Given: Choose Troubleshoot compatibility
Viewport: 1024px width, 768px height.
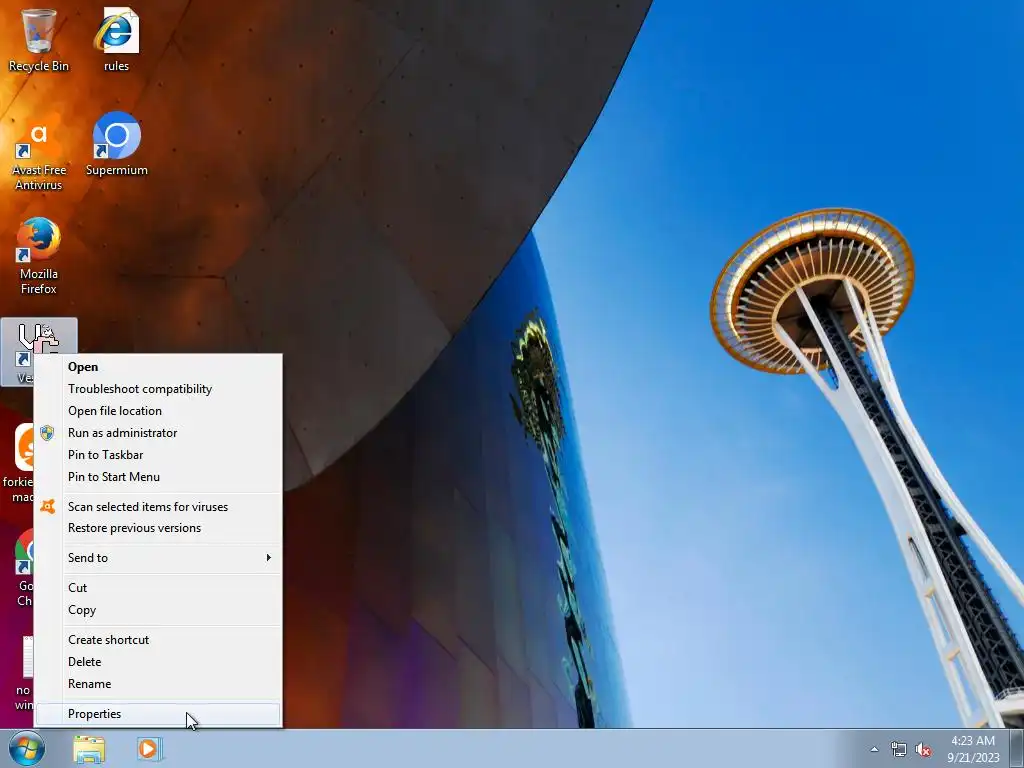Looking at the screenshot, I should [158, 389].
